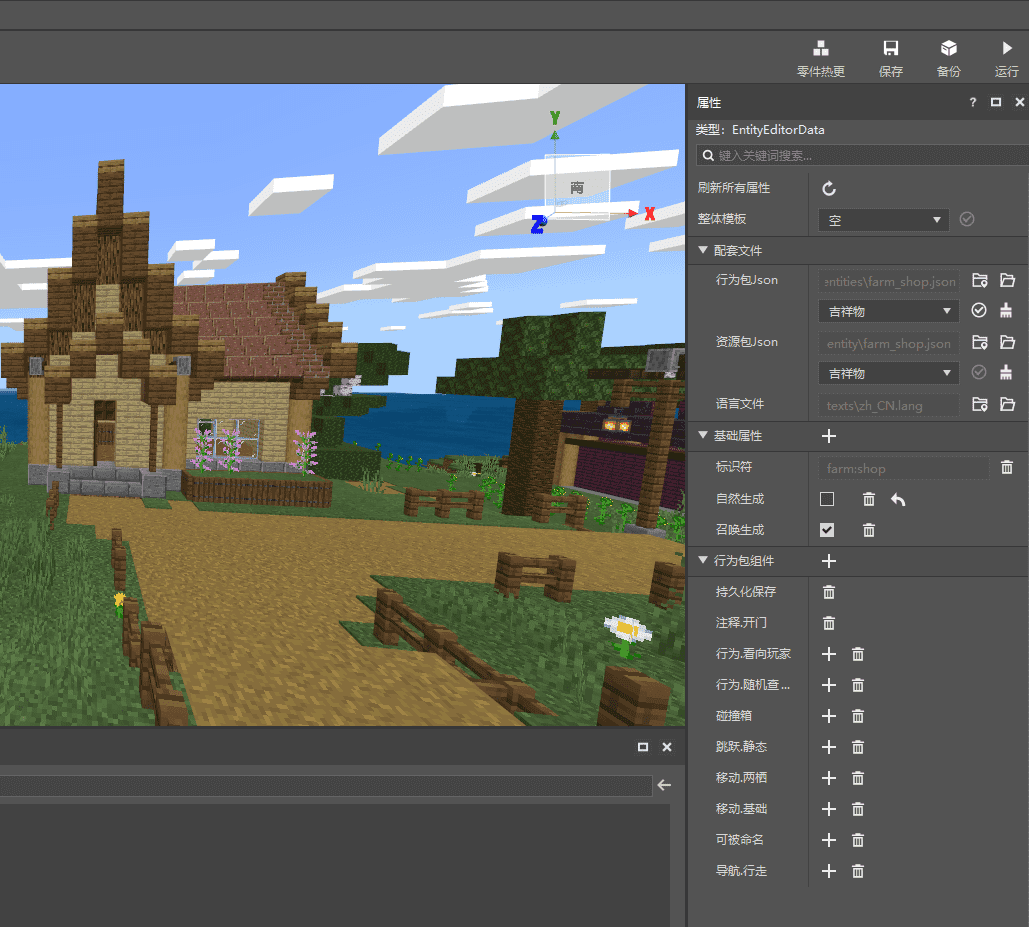Screen dimensions: 1029x927
Task: Locate 行为包Json file with badged folder icon
Action: tap(980, 281)
